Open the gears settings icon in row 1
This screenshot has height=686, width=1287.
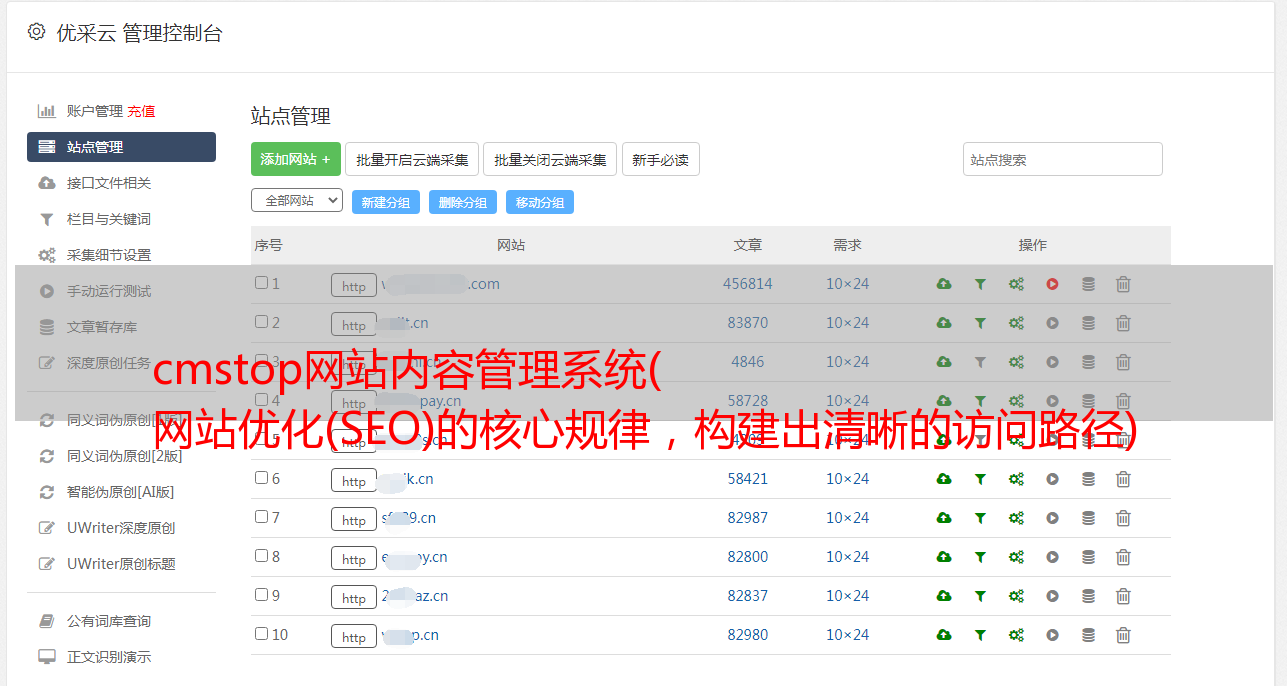click(1016, 284)
